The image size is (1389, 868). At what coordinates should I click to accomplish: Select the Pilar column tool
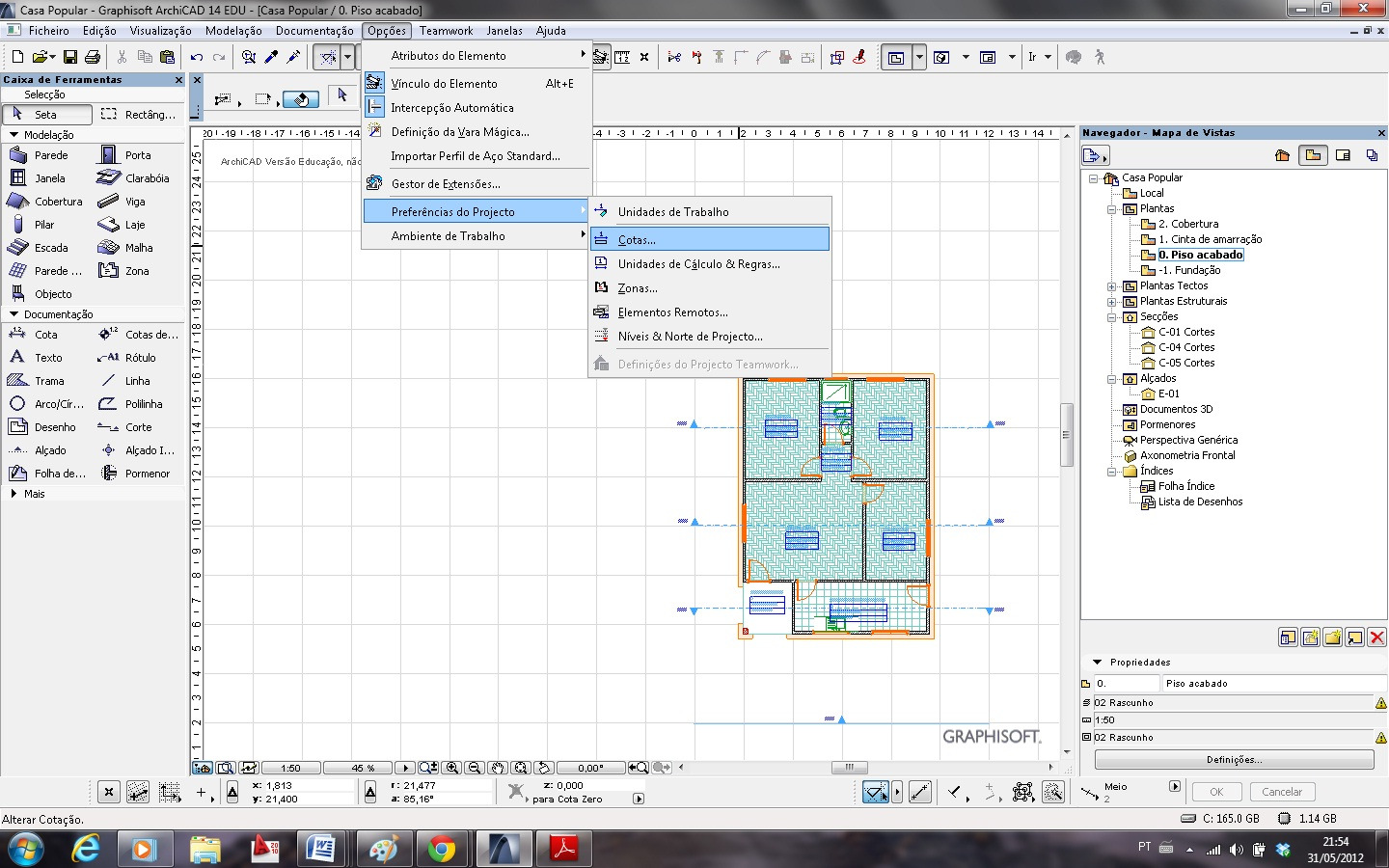[x=46, y=224]
